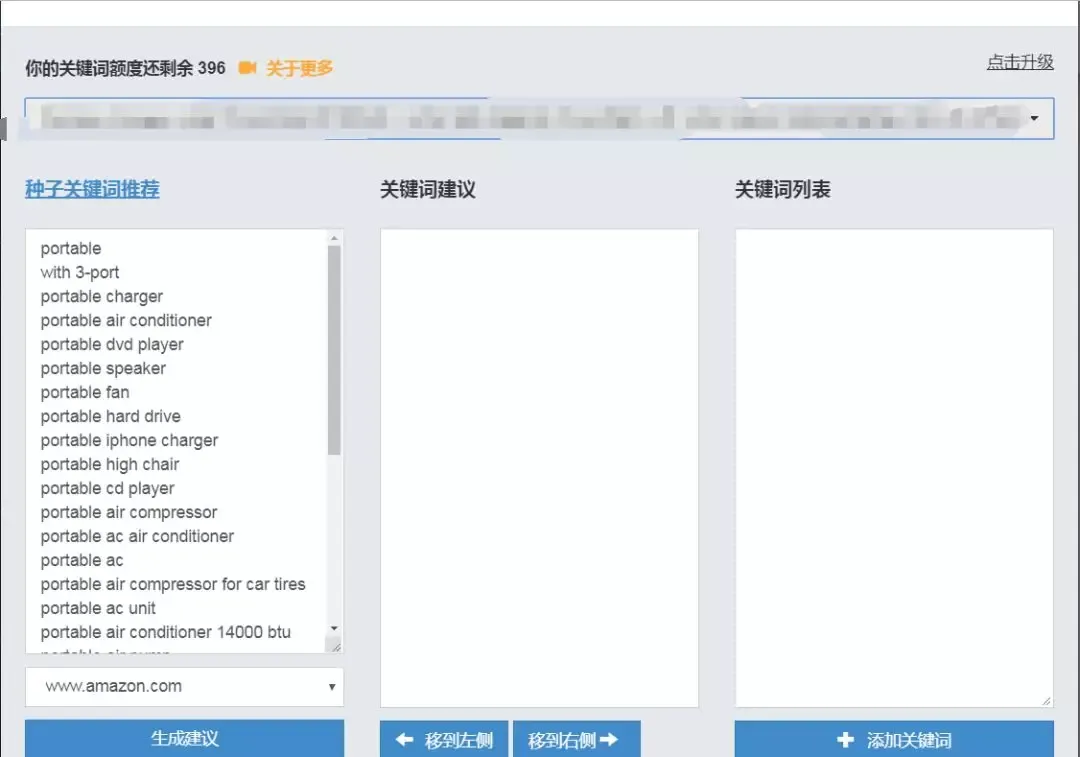The image size is (1080, 757).
Task: Open the 种子关键词推荐 link
Action: pyautogui.click(x=92, y=189)
